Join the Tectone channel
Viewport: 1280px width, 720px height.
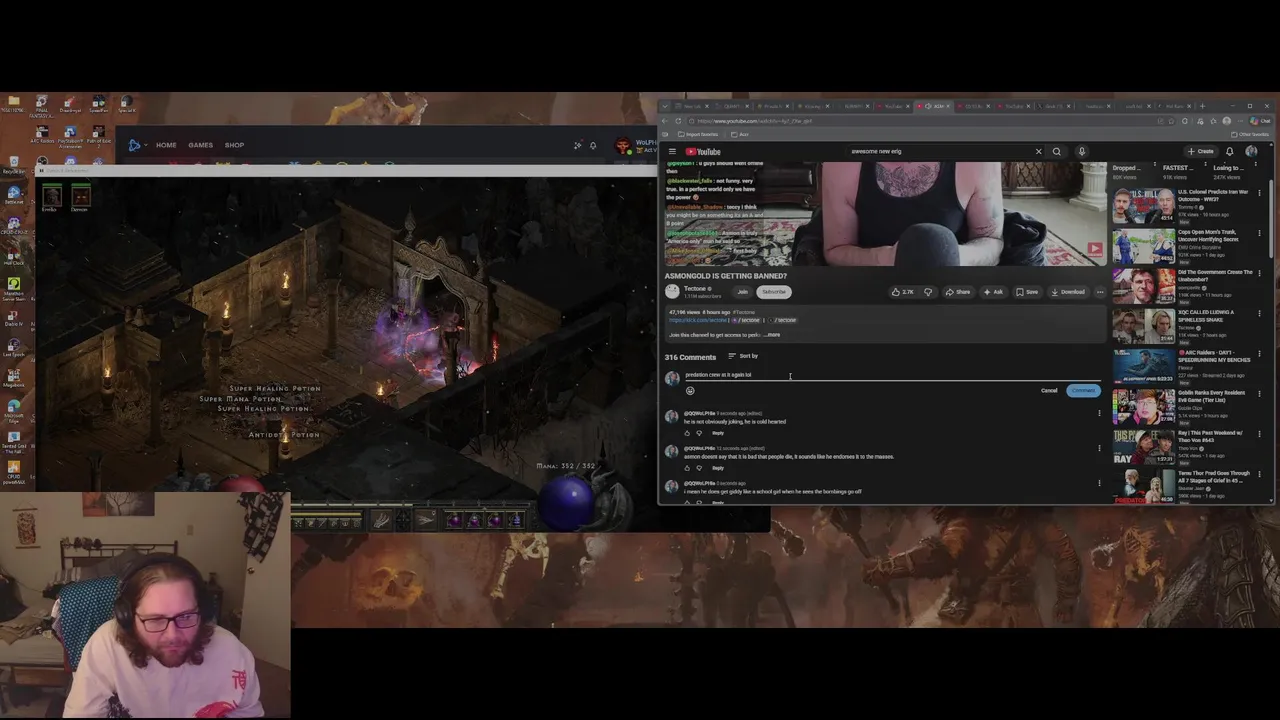click(x=742, y=292)
